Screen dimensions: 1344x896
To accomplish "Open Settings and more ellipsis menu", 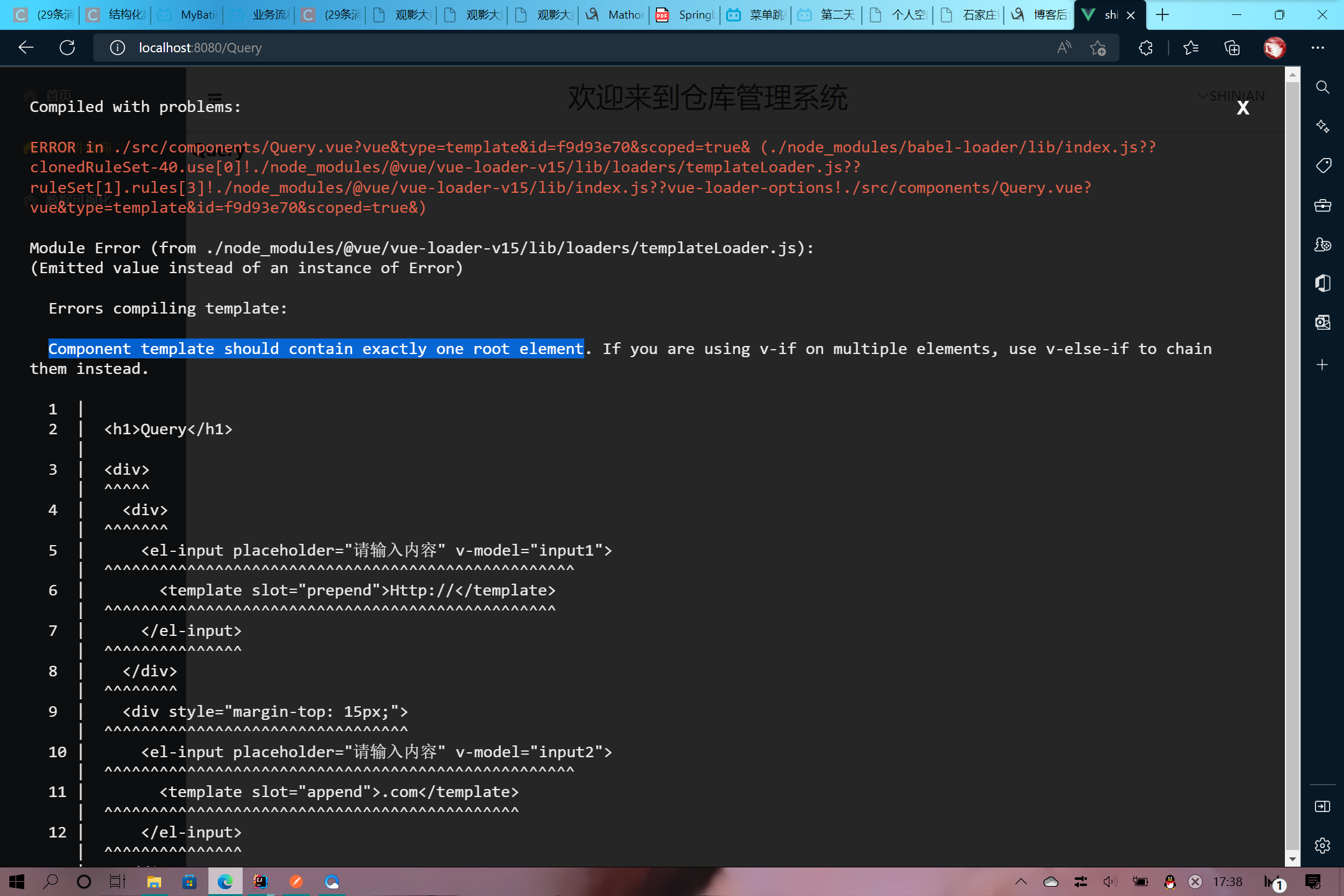I will tap(1318, 48).
